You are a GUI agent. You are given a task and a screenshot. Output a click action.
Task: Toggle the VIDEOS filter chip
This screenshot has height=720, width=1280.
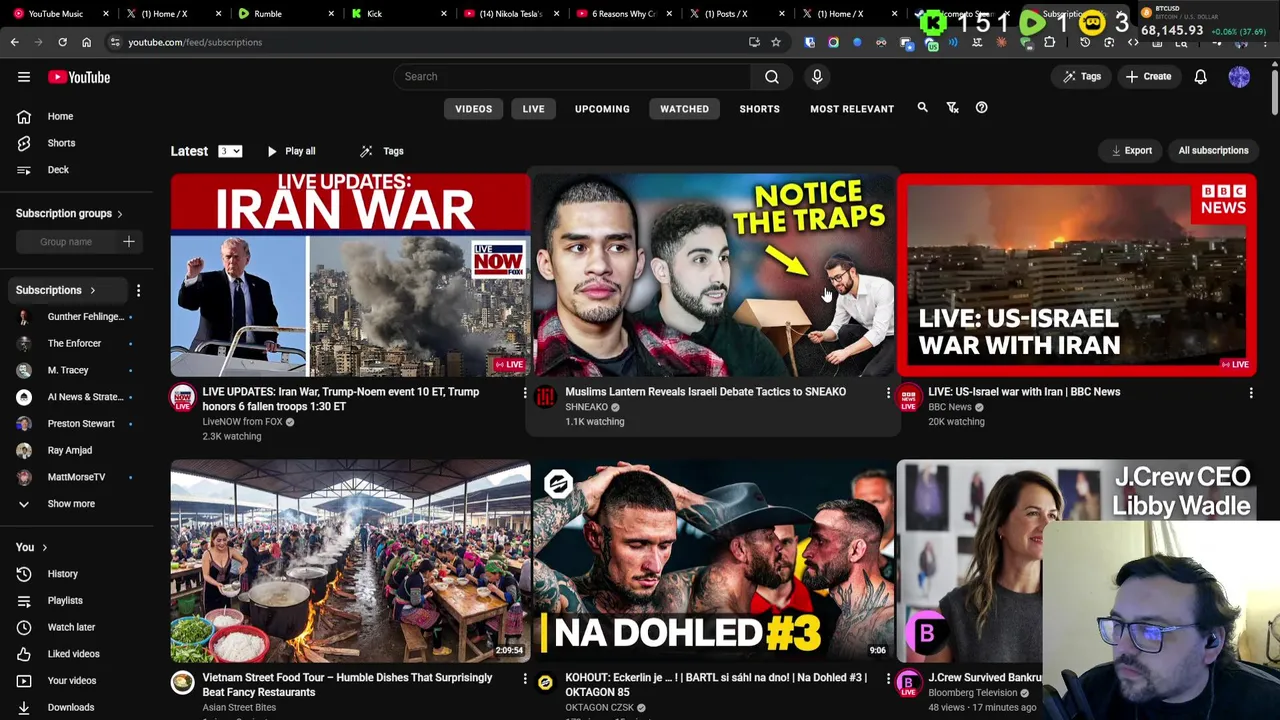(473, 109)
